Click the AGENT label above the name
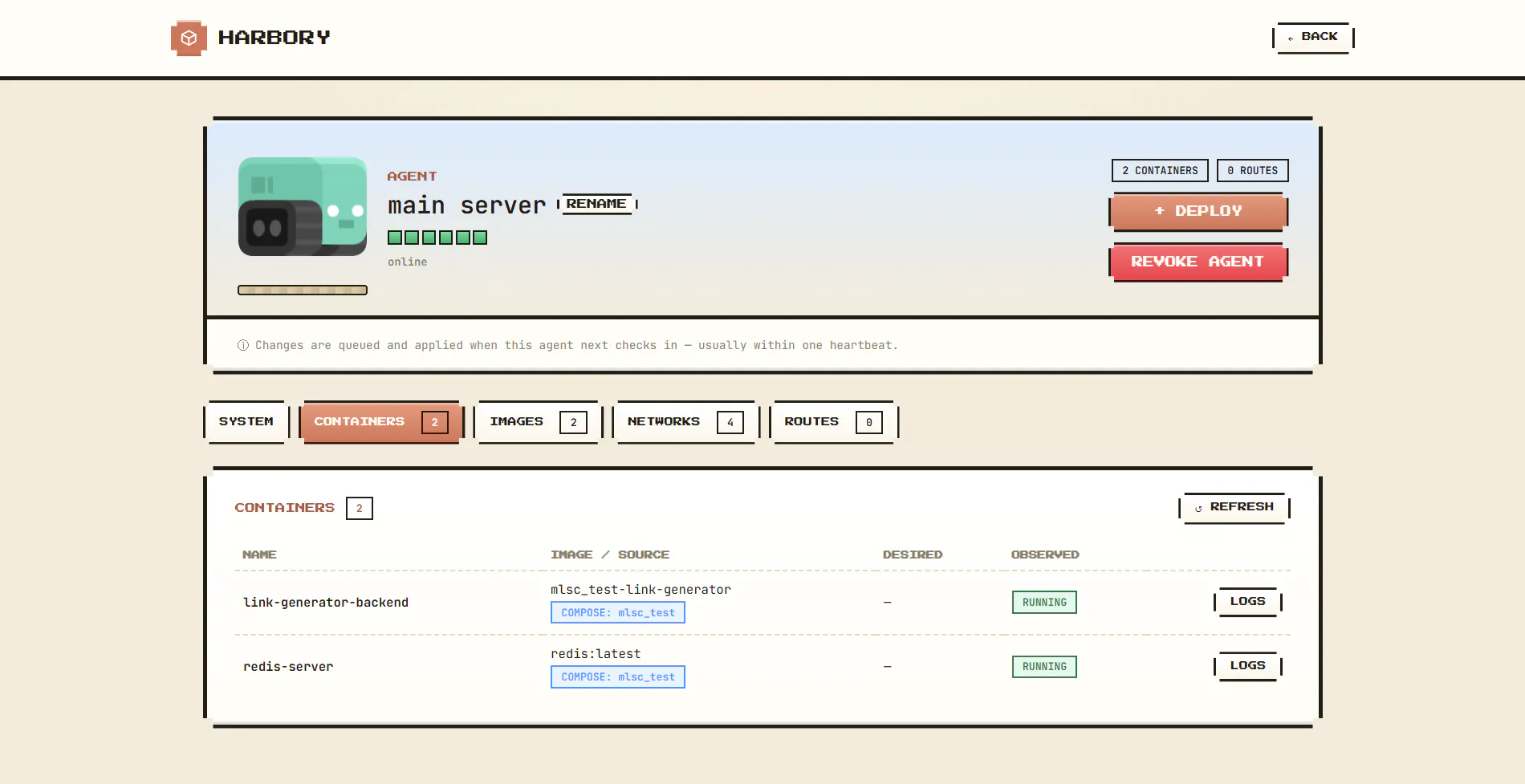 coord(412,177)
